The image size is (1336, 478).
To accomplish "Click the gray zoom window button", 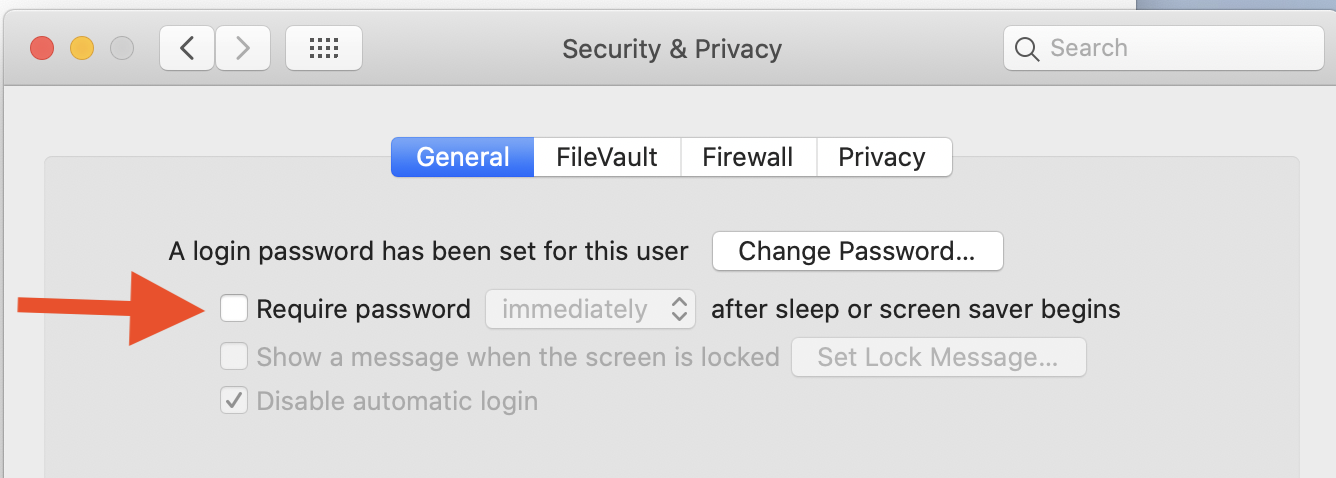I will click(122, 48).
